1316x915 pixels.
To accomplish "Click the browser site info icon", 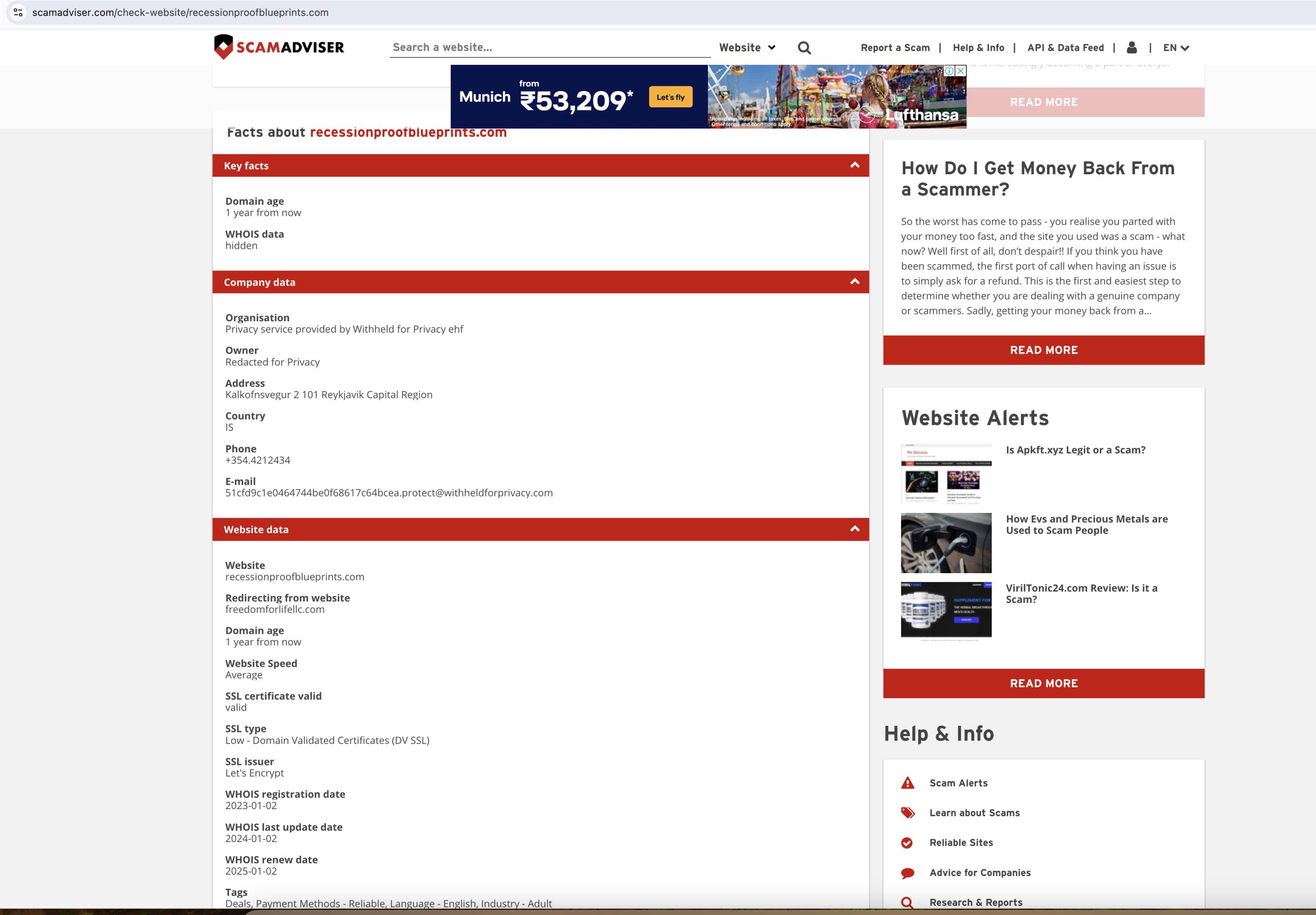I will (x=18, y=12).
